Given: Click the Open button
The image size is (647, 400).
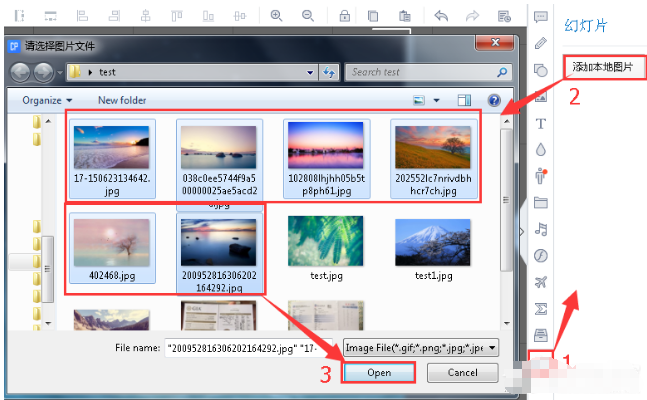Looking at the screenshot, I should pyautogui.click(x=379, y=372).
